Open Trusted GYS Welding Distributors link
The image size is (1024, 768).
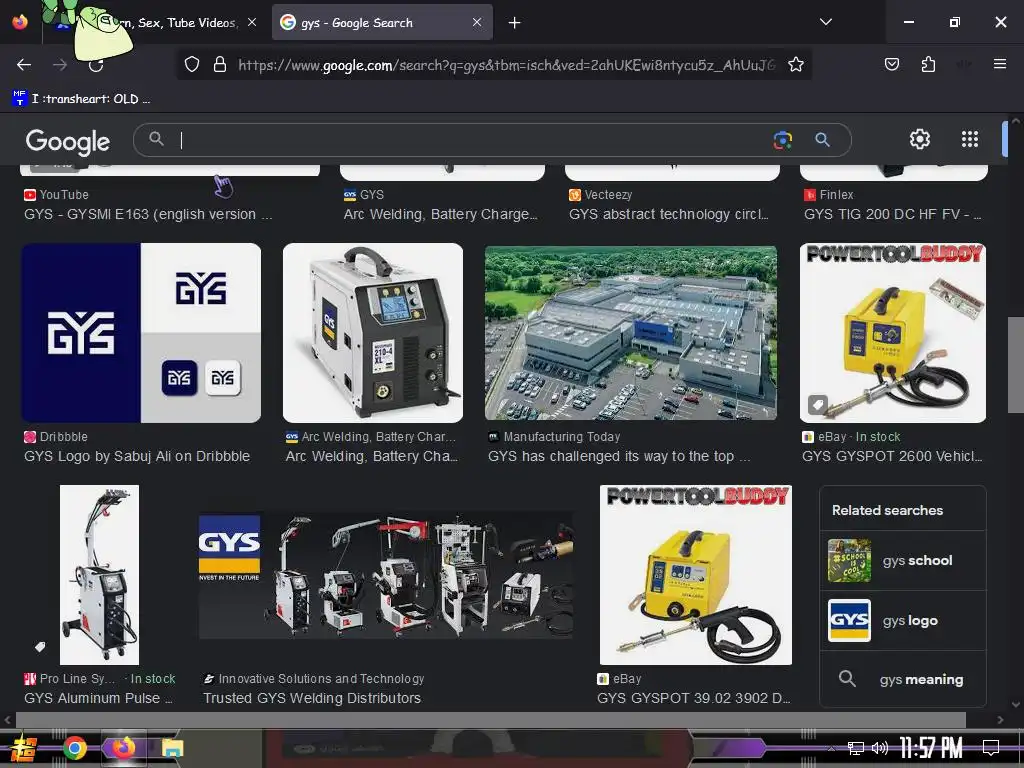[x=312, y=698]
